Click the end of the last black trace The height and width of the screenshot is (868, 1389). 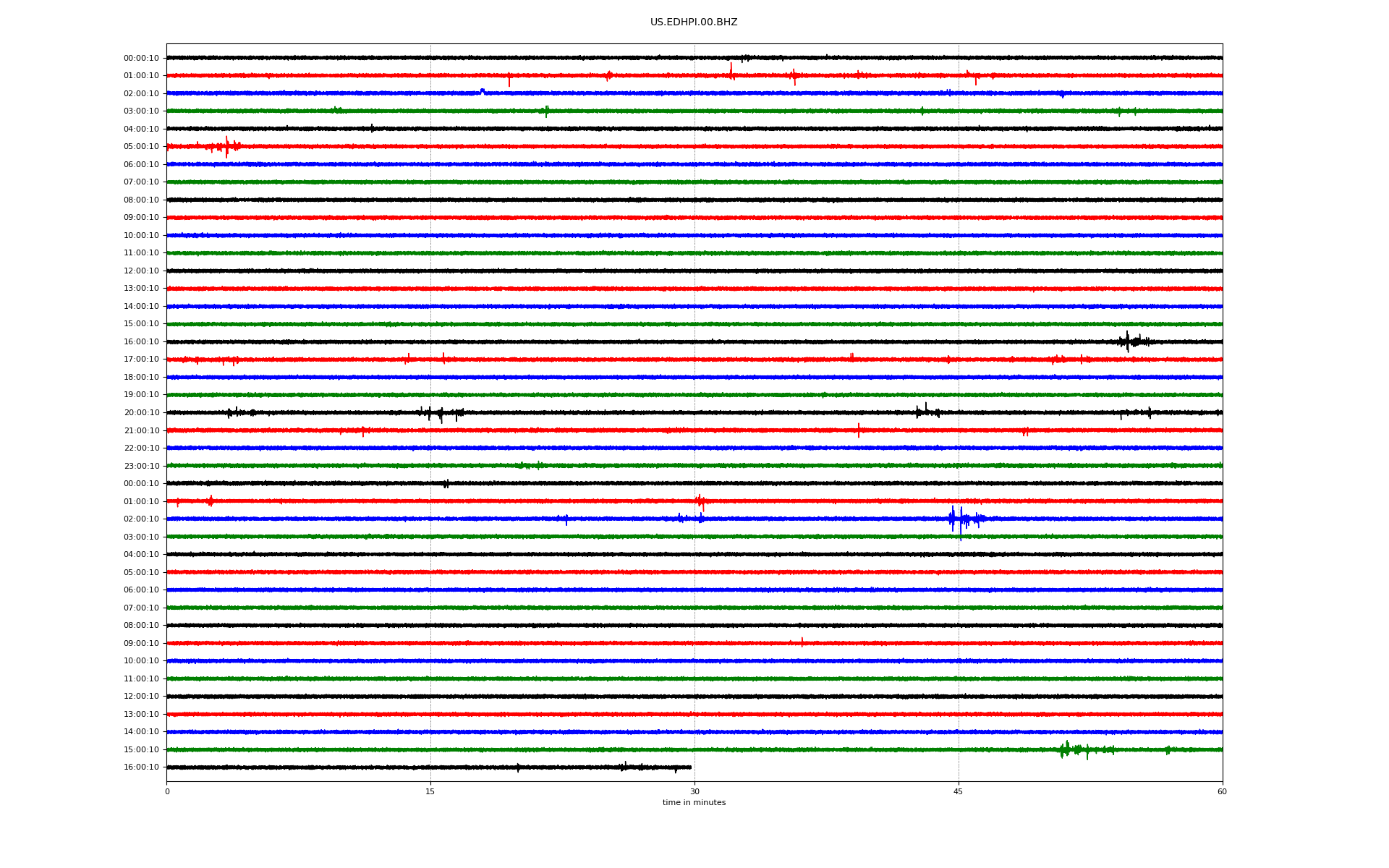(x=690, y=767)
